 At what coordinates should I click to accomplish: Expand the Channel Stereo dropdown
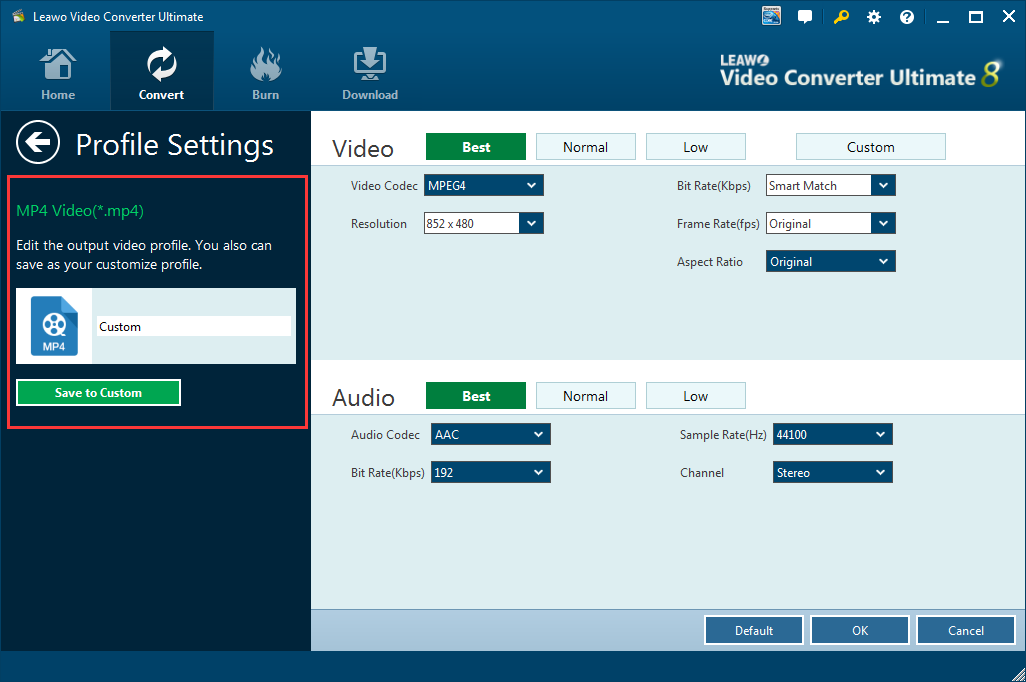(832, 472)
